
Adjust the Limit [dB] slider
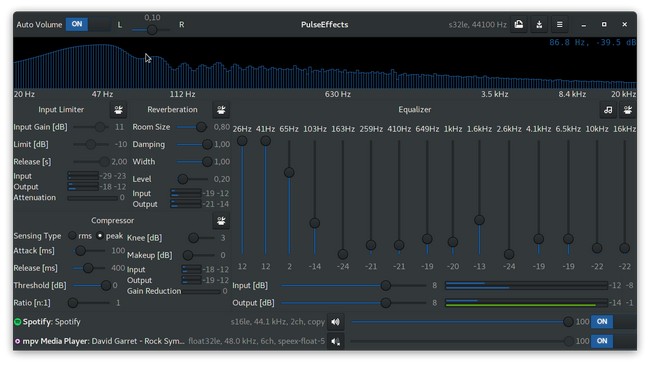pos(92,144)
